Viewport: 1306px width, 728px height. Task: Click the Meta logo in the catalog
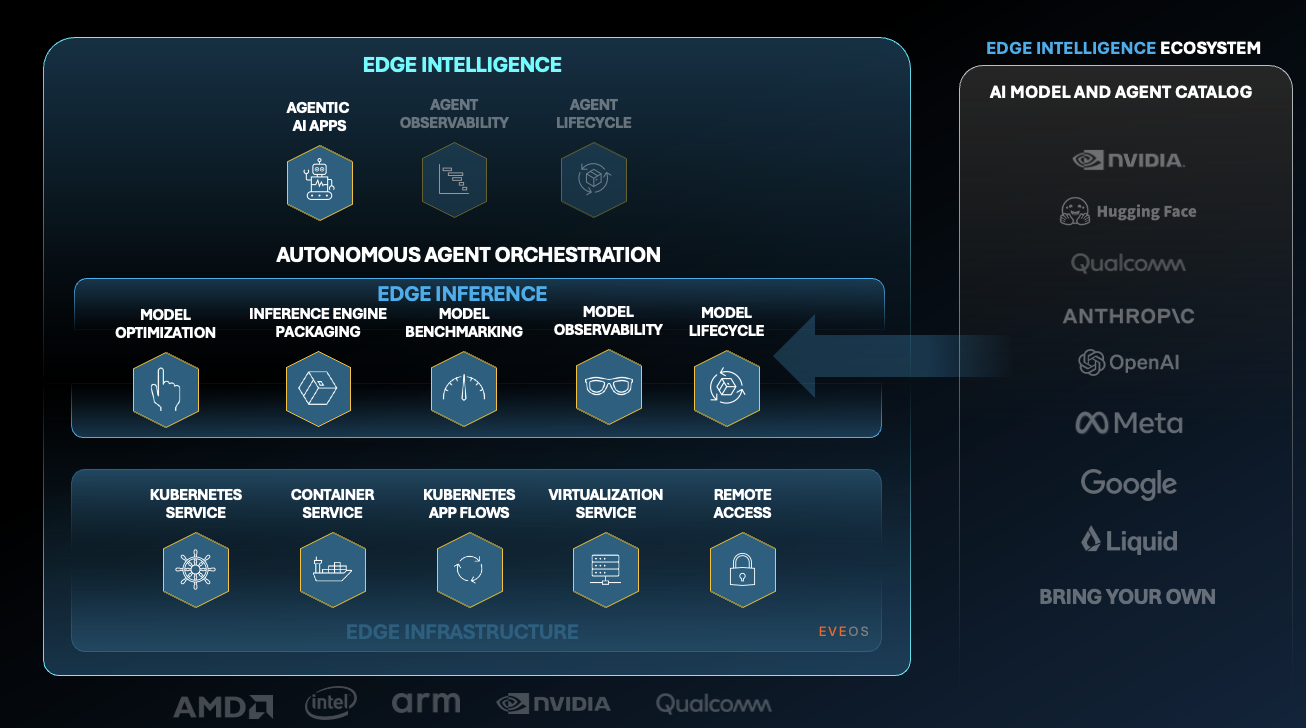(1128, 423)
